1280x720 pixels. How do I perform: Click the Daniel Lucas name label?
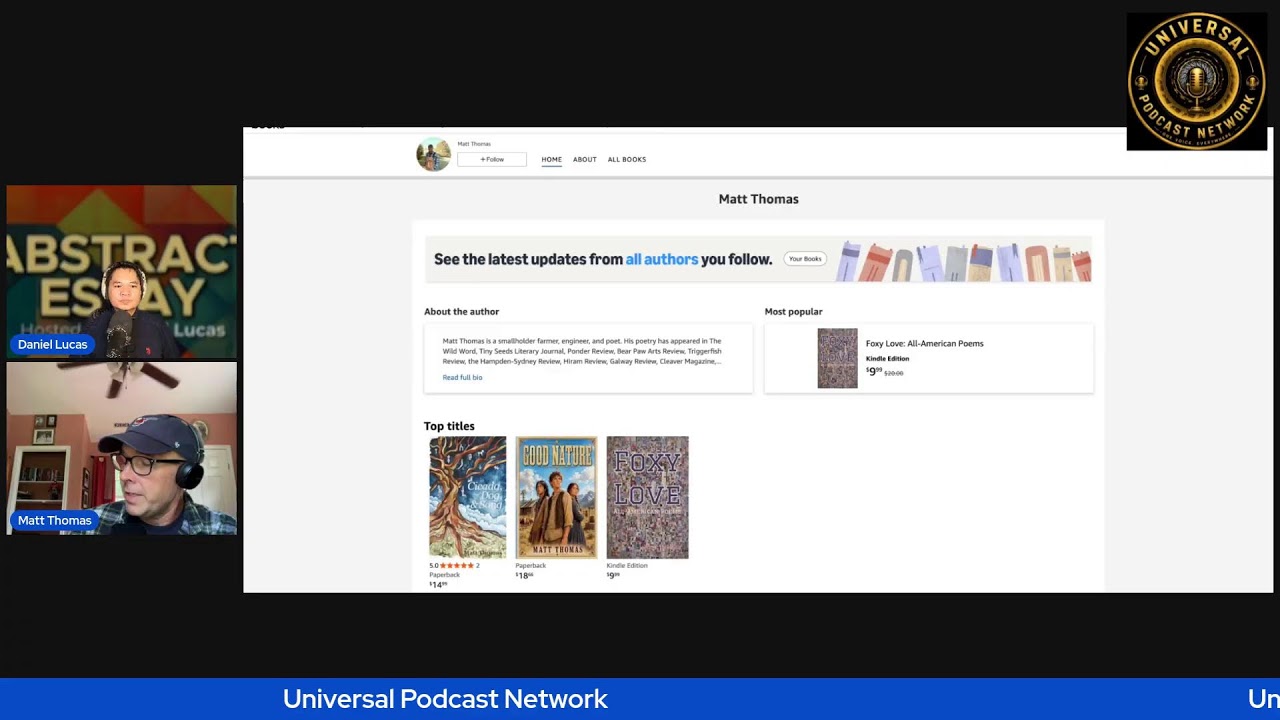pos(53,344)
